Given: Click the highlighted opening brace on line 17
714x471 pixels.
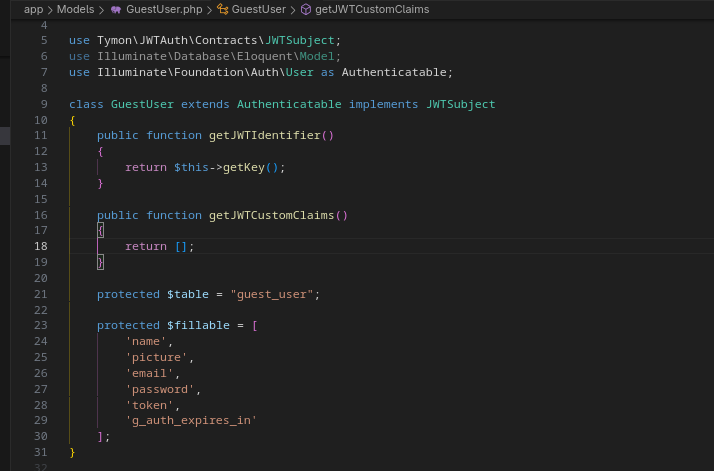Looking at the screenshot, I should 100,230.
